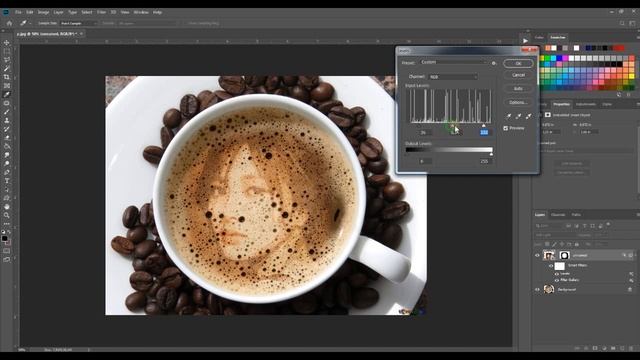The image size is (640, 360).
Task: Click the Home icon in options bar
Action: click(9, 23)
